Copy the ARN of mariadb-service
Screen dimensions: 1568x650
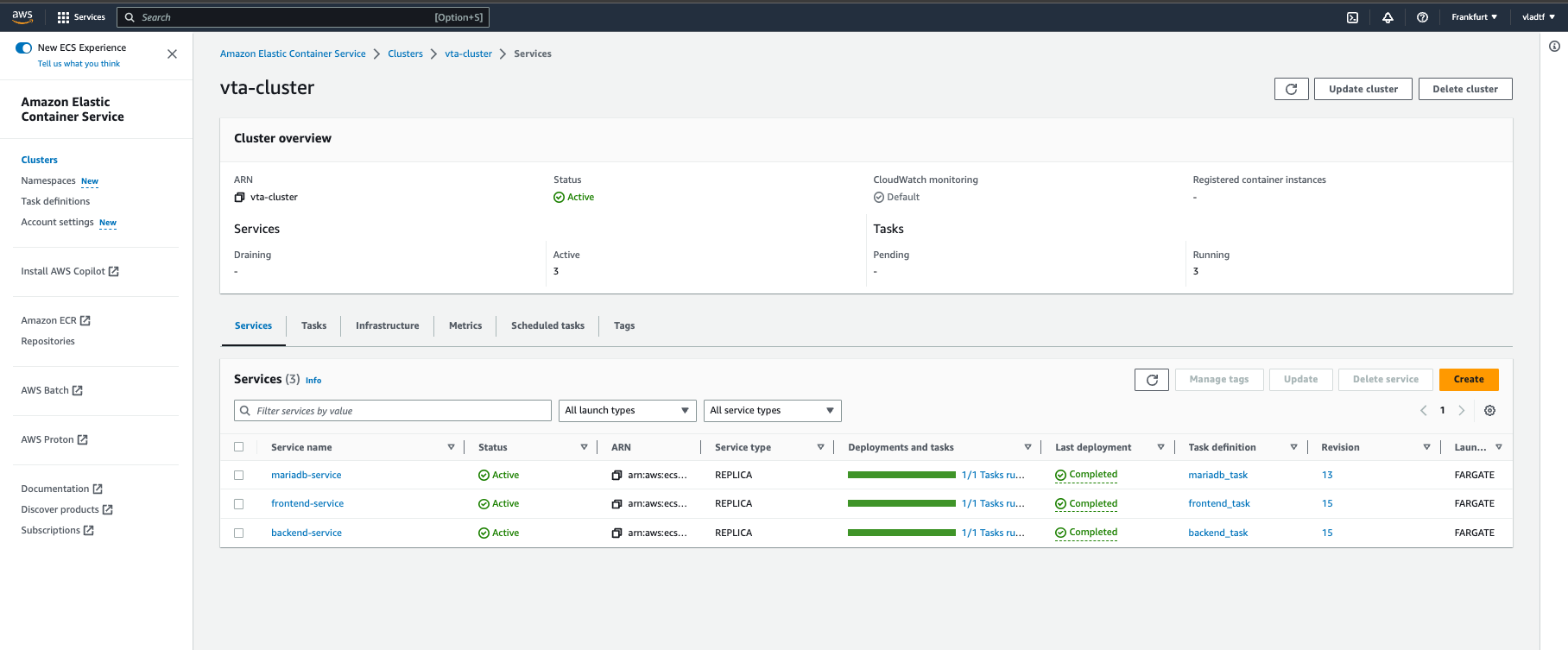616,476
